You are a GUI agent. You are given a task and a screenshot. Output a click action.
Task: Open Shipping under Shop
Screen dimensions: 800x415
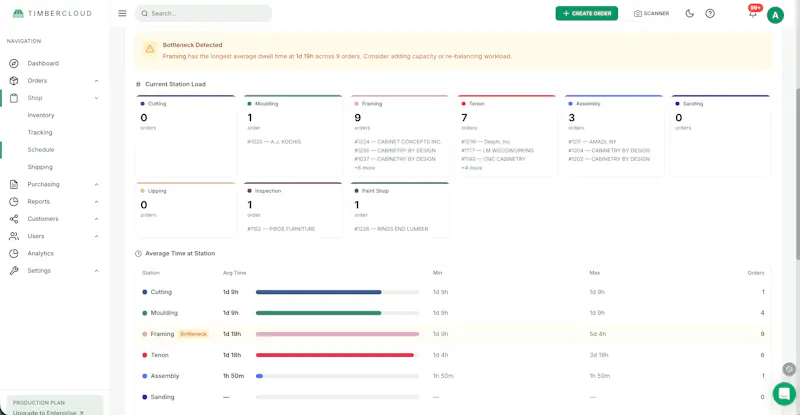40,167
